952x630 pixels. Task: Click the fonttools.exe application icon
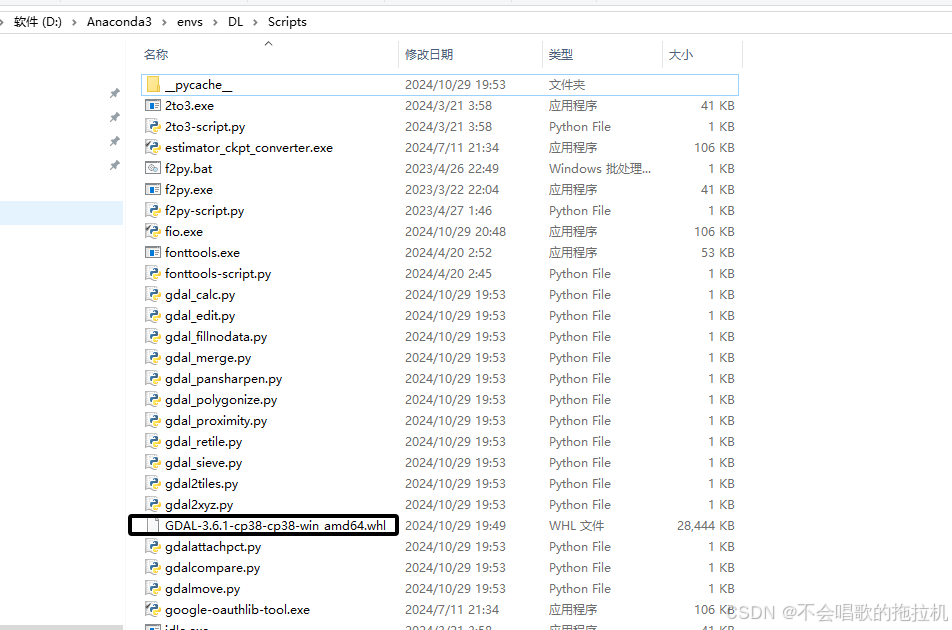153,252
